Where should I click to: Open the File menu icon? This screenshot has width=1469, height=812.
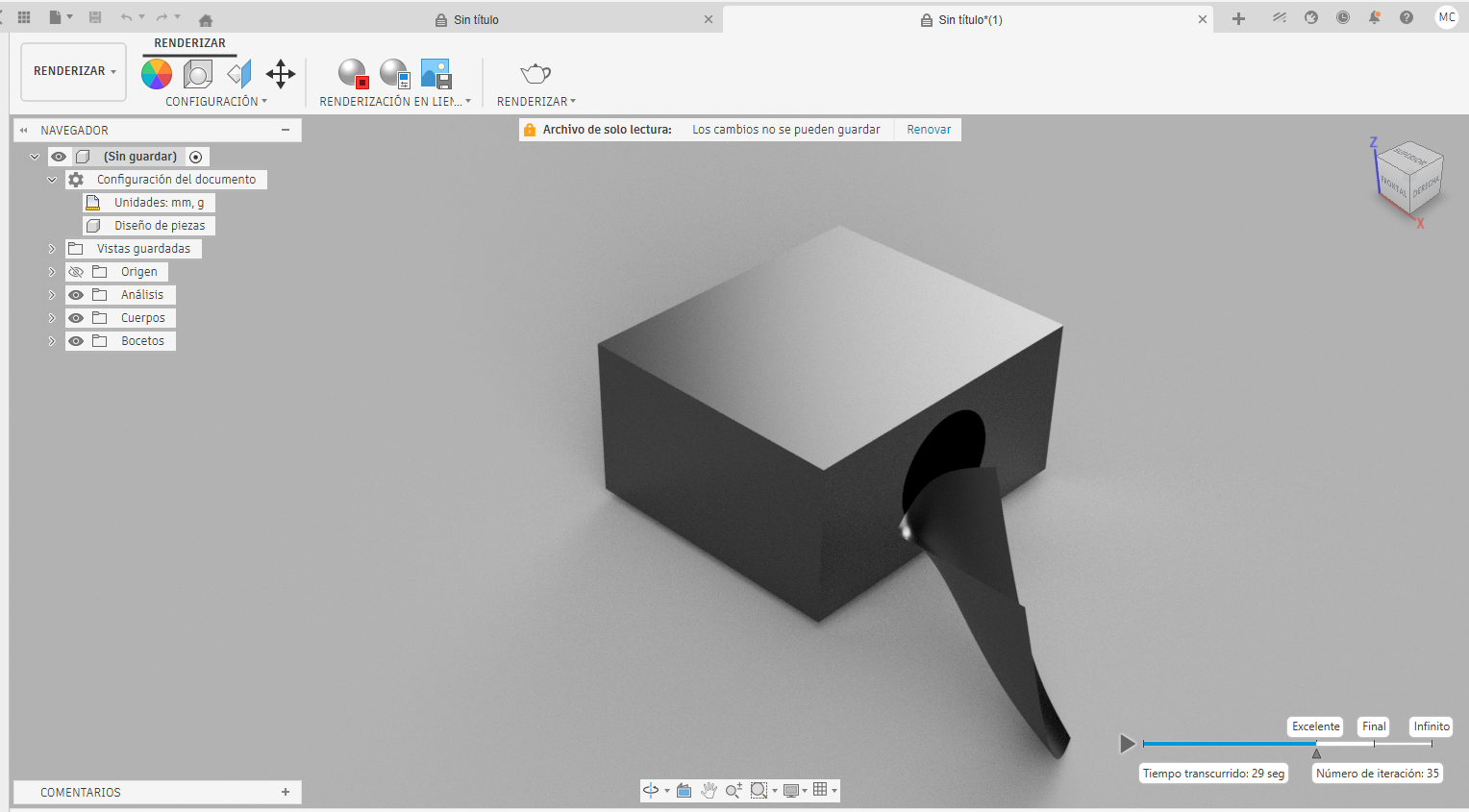(56, 17)
